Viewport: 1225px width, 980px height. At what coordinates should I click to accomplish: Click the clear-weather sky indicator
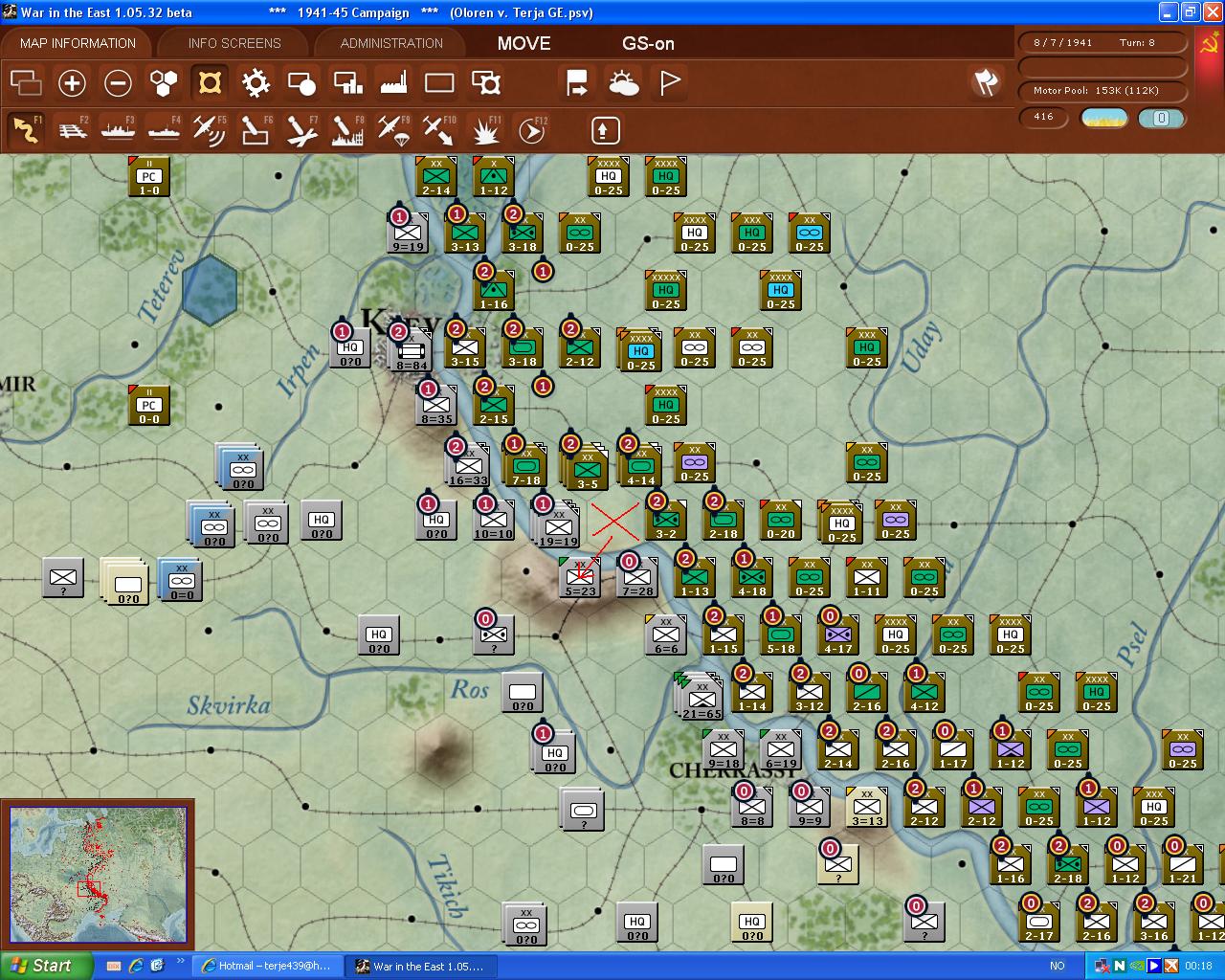(1103, 118)
